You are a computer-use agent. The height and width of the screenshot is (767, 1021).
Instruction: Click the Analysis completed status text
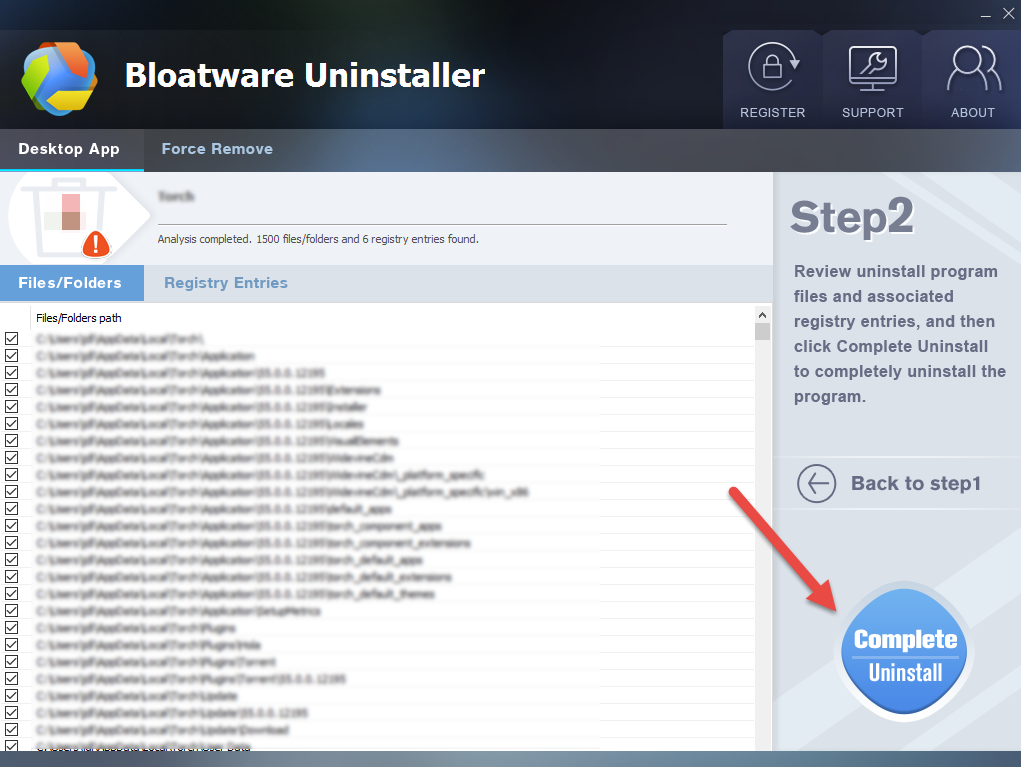[318, 239]
